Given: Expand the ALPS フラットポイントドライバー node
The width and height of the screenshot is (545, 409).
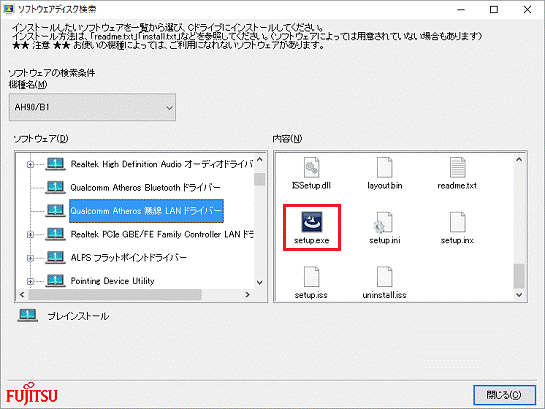Looking at the screenshot, I should click(x=30, y=258).
